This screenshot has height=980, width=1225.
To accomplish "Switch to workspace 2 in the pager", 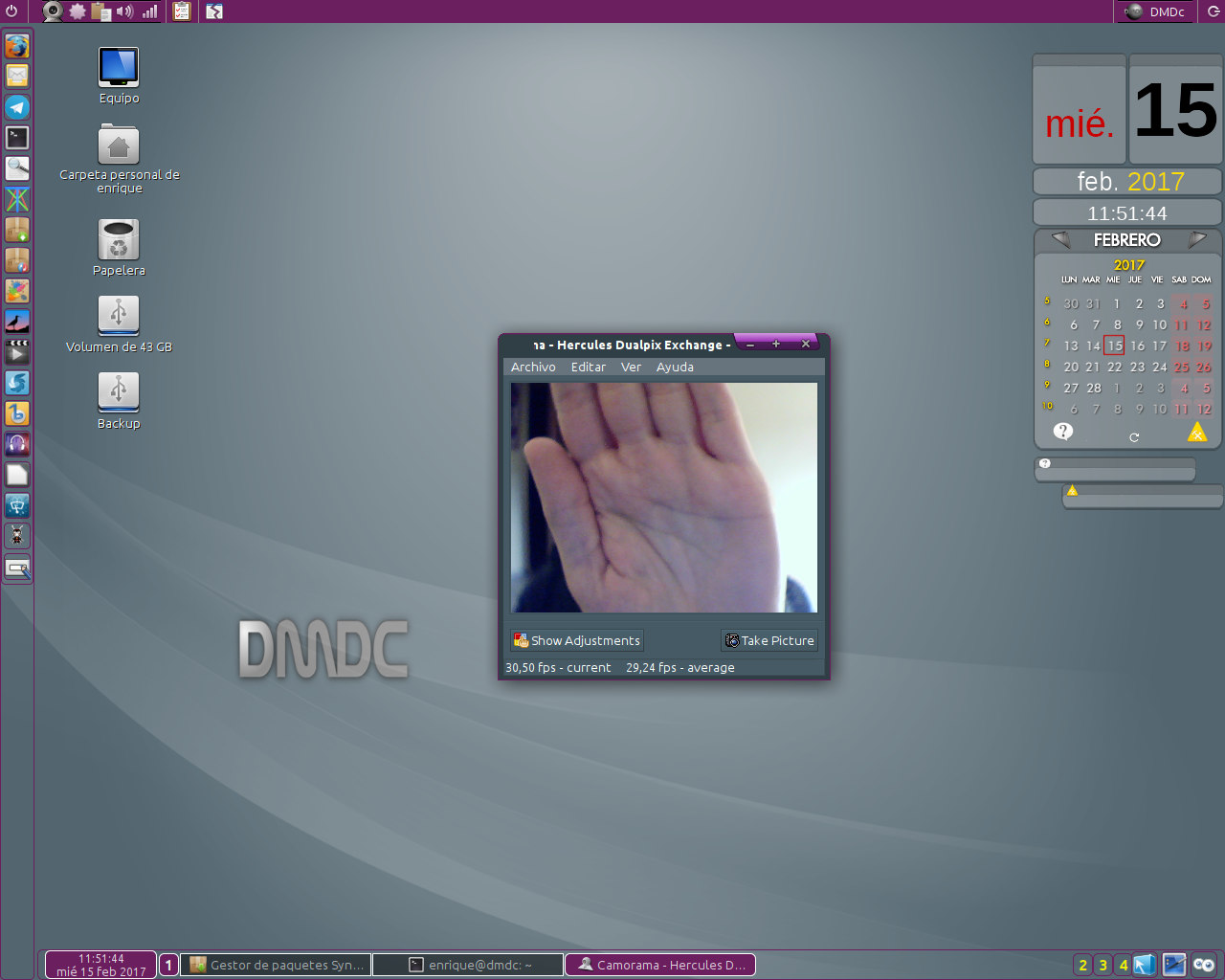I will 1083,965.
